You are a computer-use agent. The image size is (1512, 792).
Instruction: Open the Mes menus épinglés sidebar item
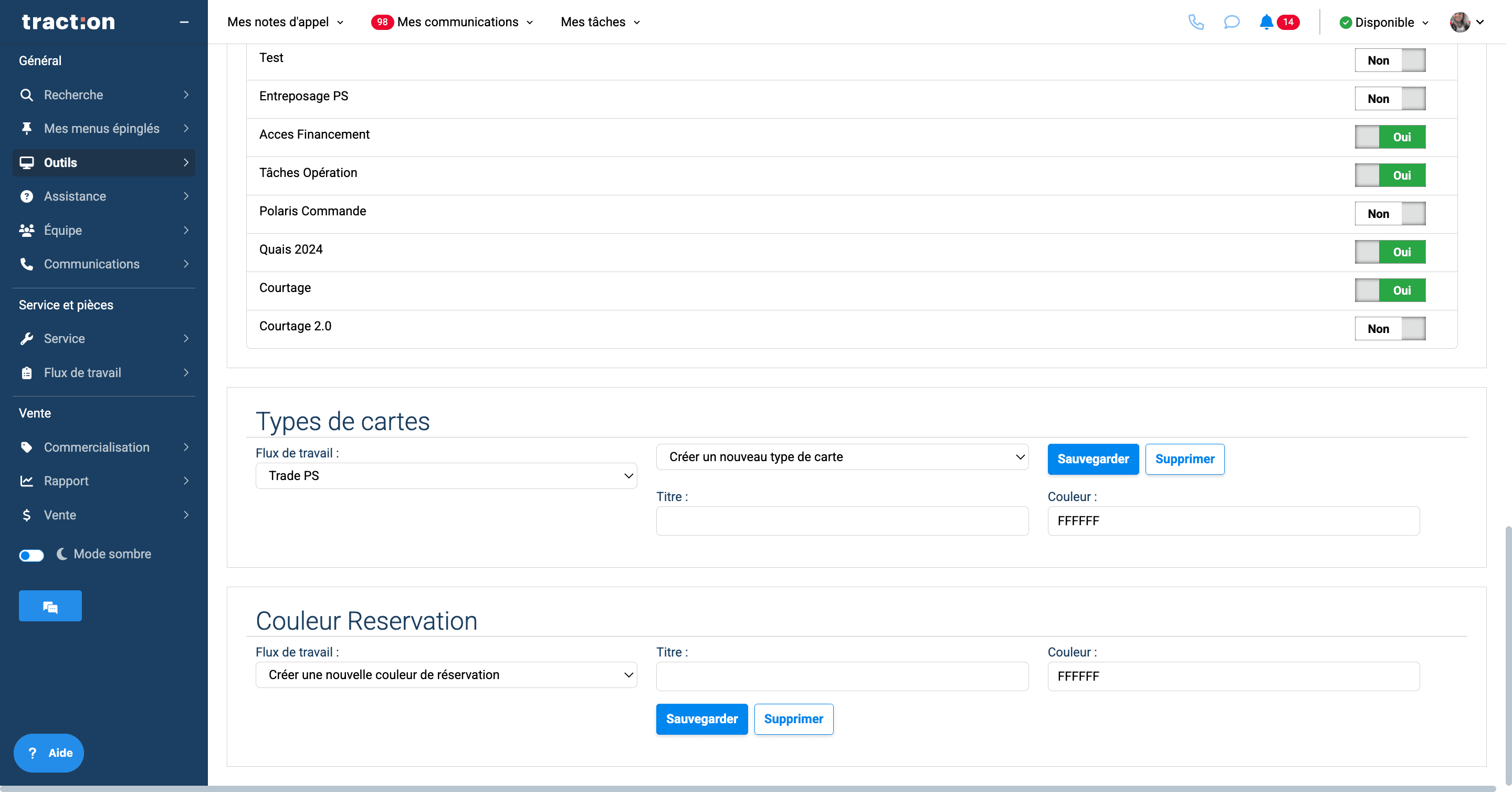(x=104, y=128)
